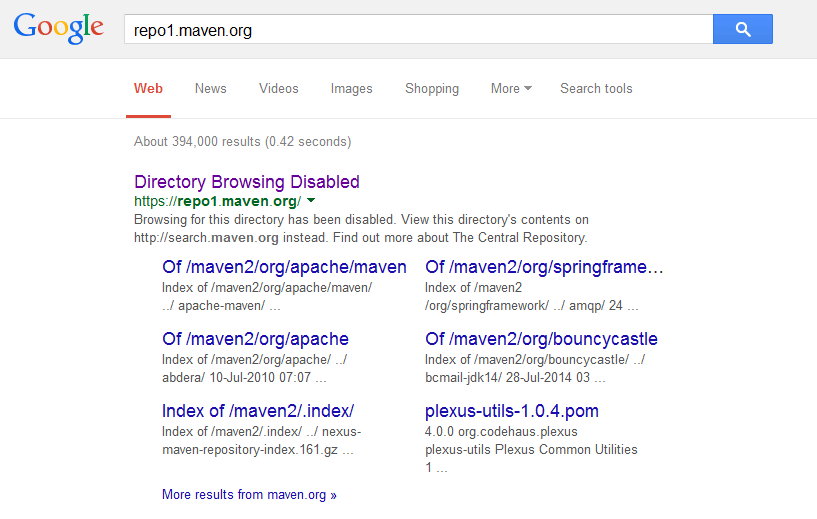Click snippet text 'Browsing for this directory has been disabled'
Viewport: 817px width, 519px height.
click(264, 219)
